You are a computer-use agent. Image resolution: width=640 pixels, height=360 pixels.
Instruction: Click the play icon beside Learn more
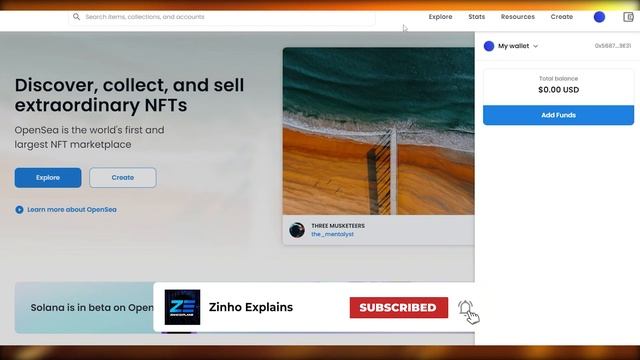19,209
